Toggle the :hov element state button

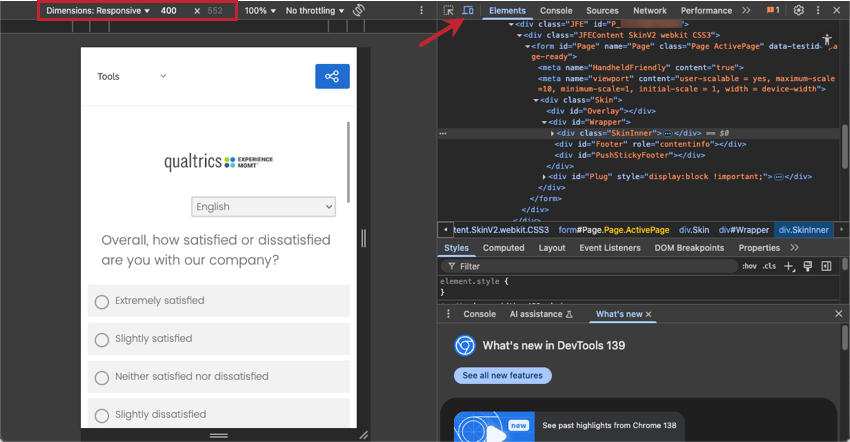748,266
